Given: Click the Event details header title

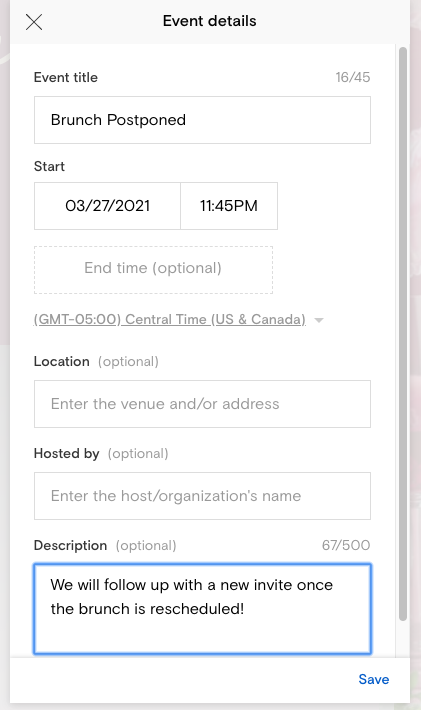Looking at the screenshot, I should 210,21.
